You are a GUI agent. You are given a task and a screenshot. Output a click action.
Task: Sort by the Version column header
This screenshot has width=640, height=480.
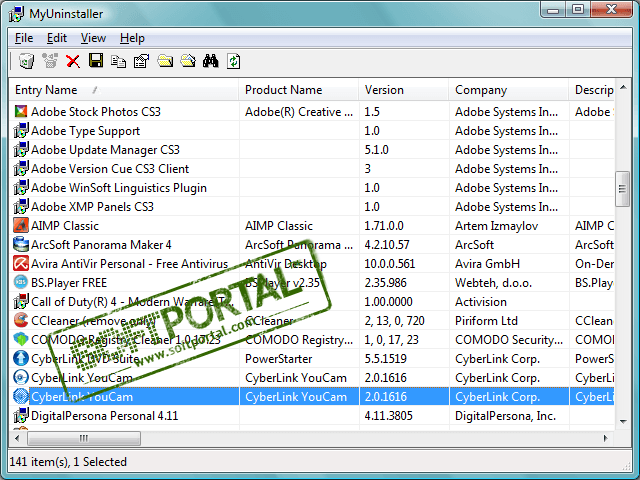[x=403, y=90]
